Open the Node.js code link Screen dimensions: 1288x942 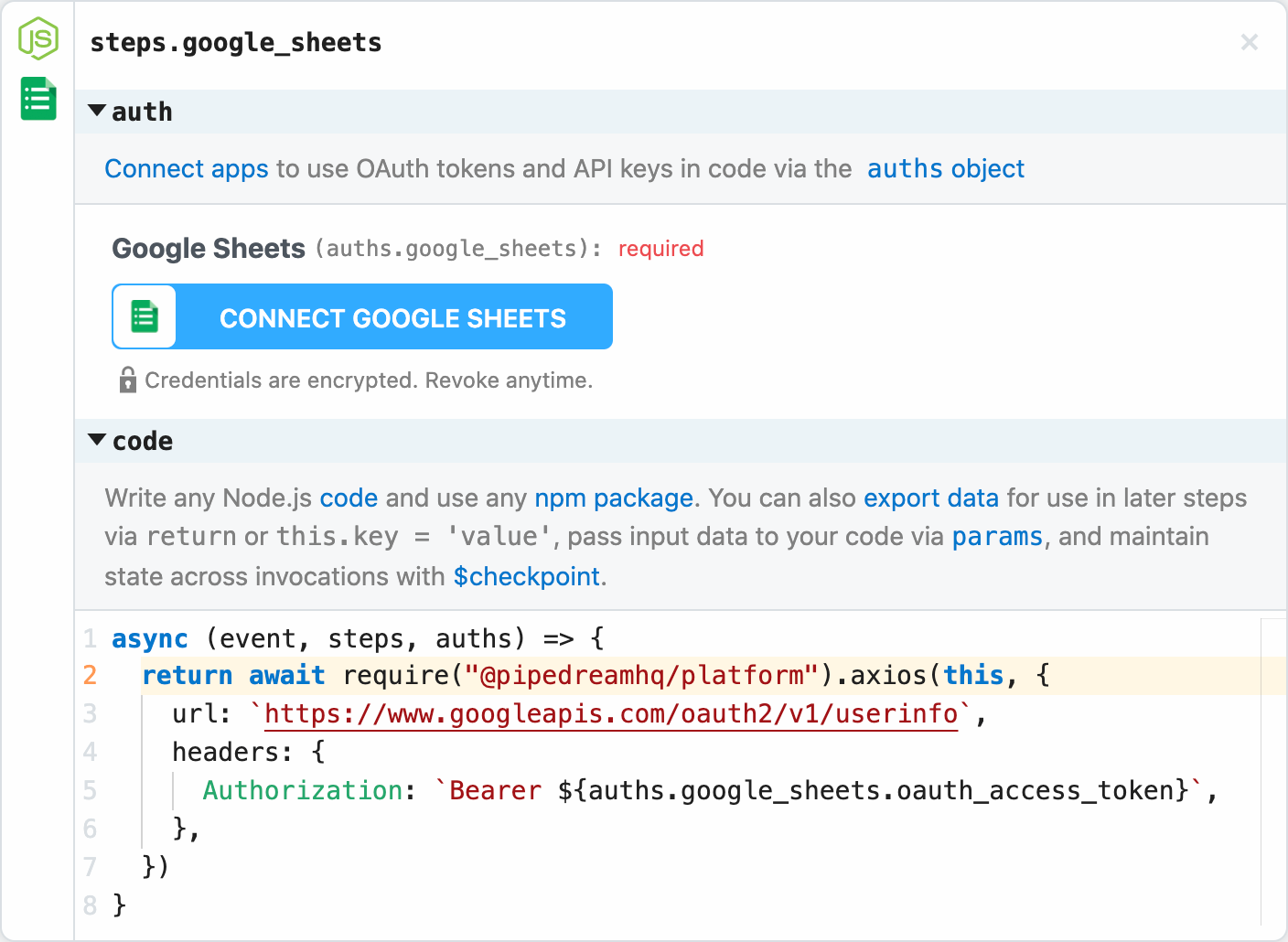coord(349,498)
